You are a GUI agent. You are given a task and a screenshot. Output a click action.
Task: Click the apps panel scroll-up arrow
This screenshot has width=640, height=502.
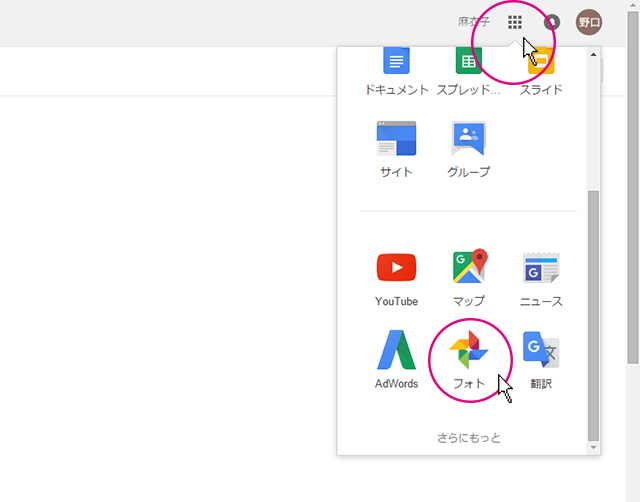pos(593,54)
